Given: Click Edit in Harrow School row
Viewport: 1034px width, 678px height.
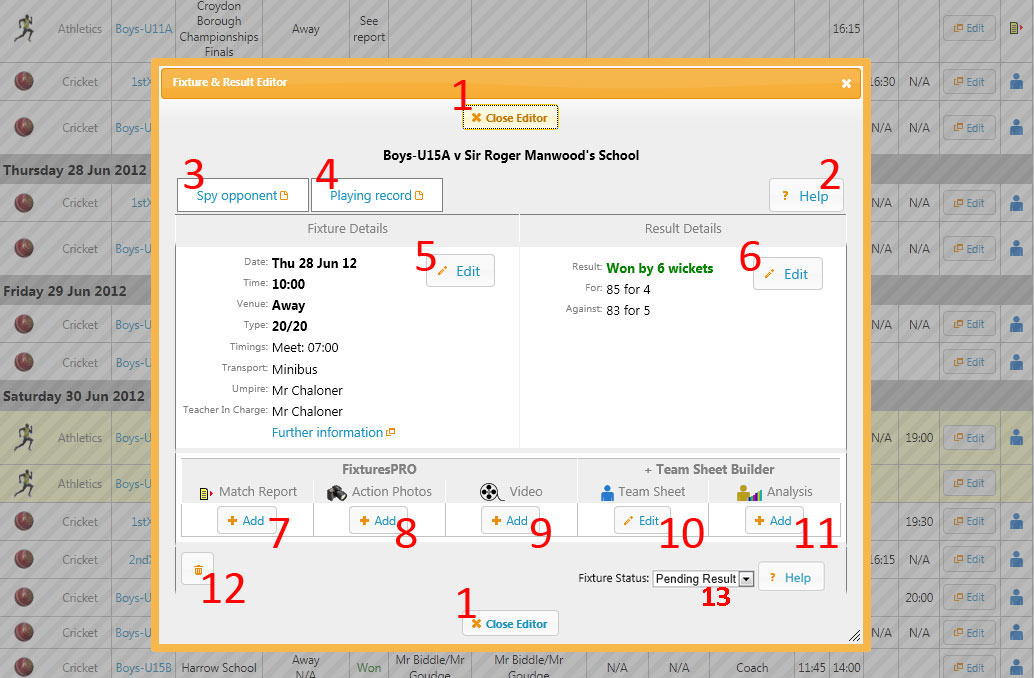Looking at the screenshot, I should 969,667.
